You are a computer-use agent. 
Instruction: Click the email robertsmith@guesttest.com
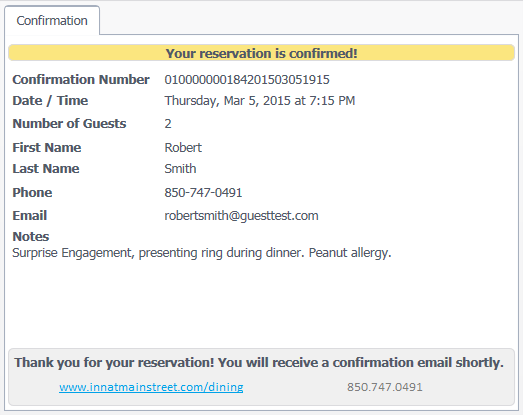point(241,216)
